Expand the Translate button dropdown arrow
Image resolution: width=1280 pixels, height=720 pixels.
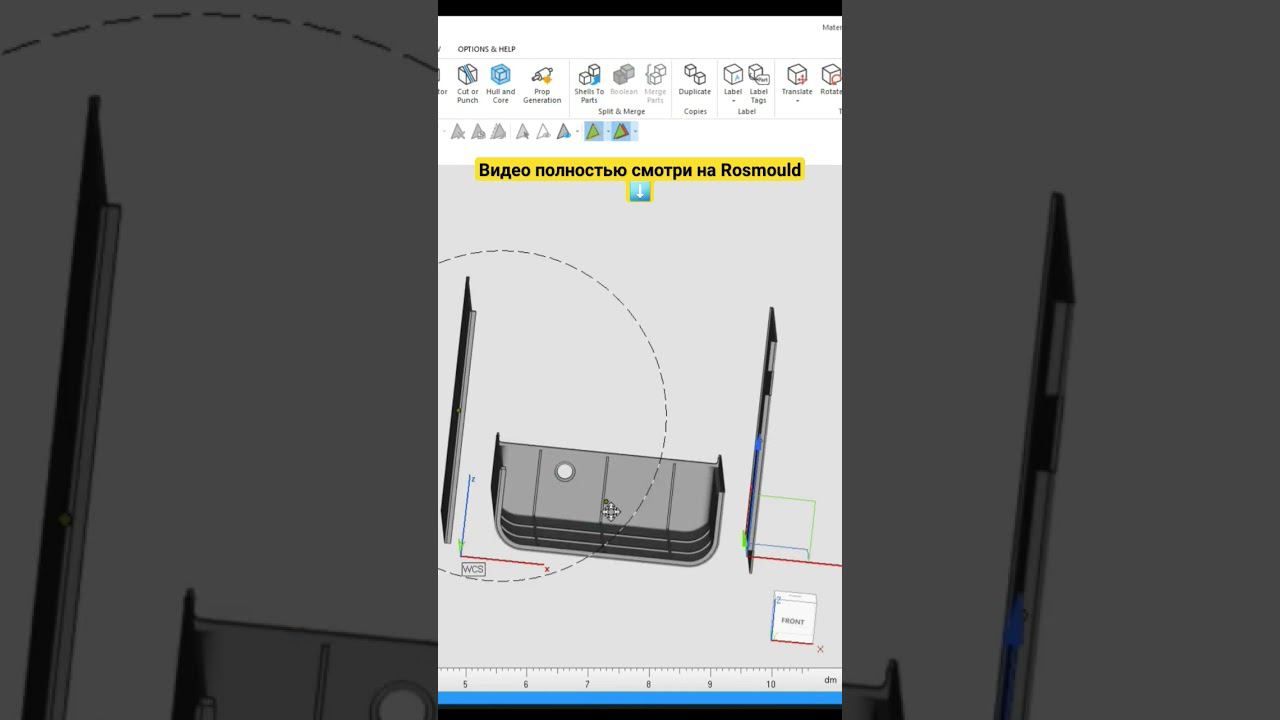pyautogui.click(x=797, y=101)
